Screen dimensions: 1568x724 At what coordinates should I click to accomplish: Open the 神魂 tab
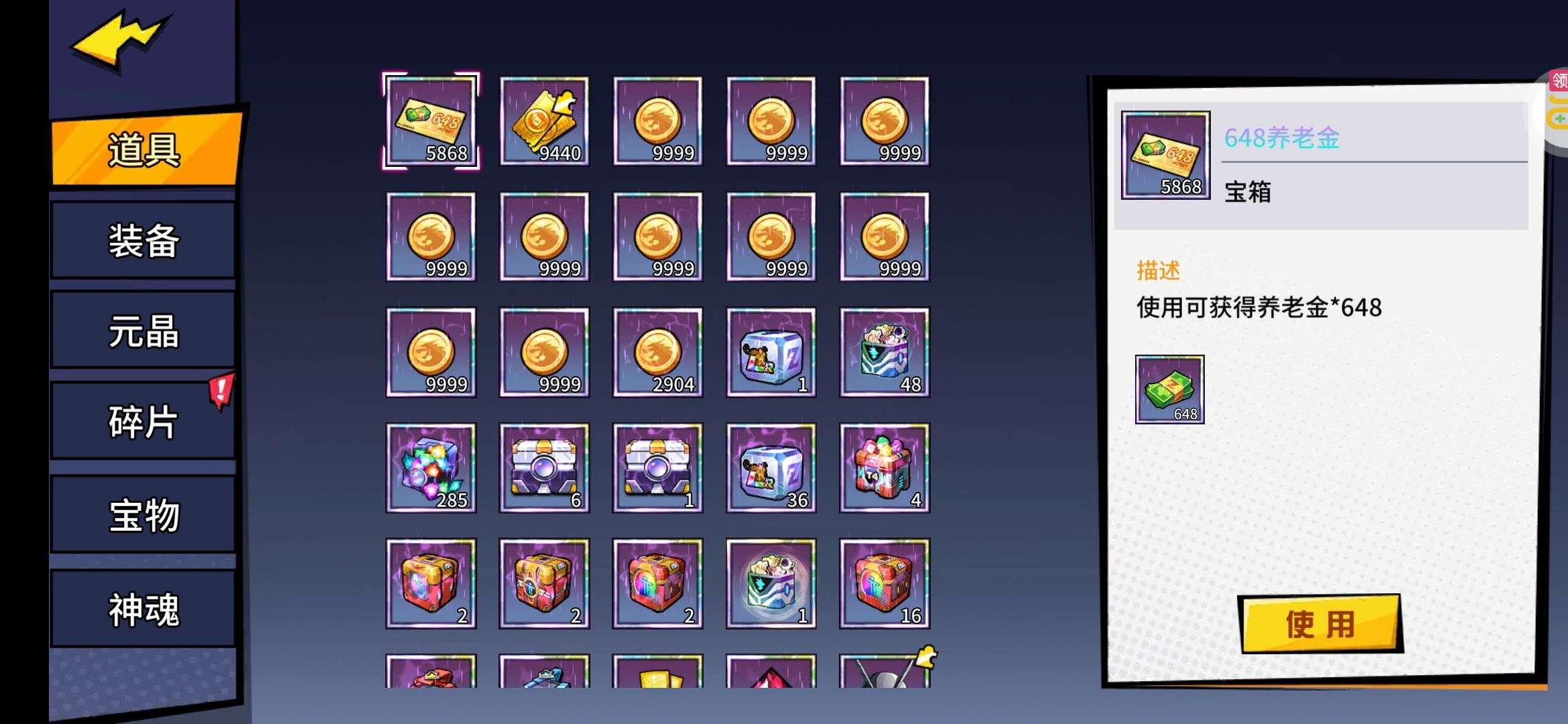(143, 609)
